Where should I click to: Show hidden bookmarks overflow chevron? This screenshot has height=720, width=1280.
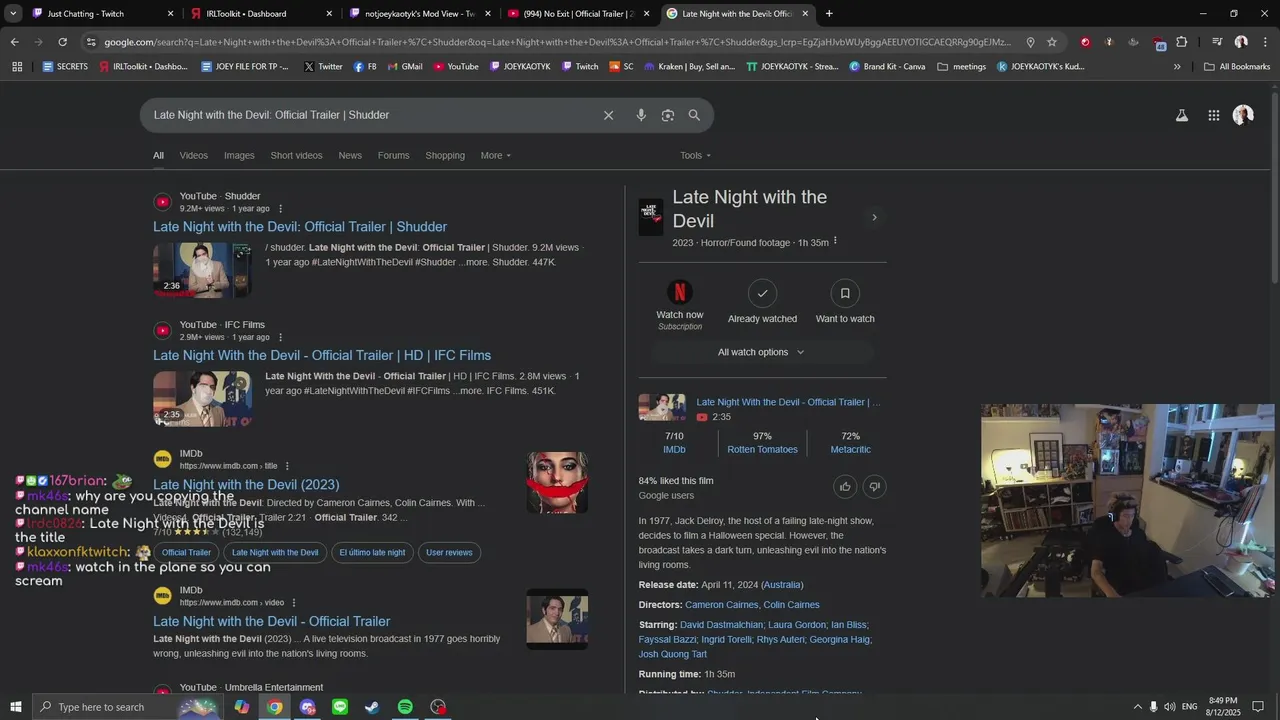(1177, 67)
